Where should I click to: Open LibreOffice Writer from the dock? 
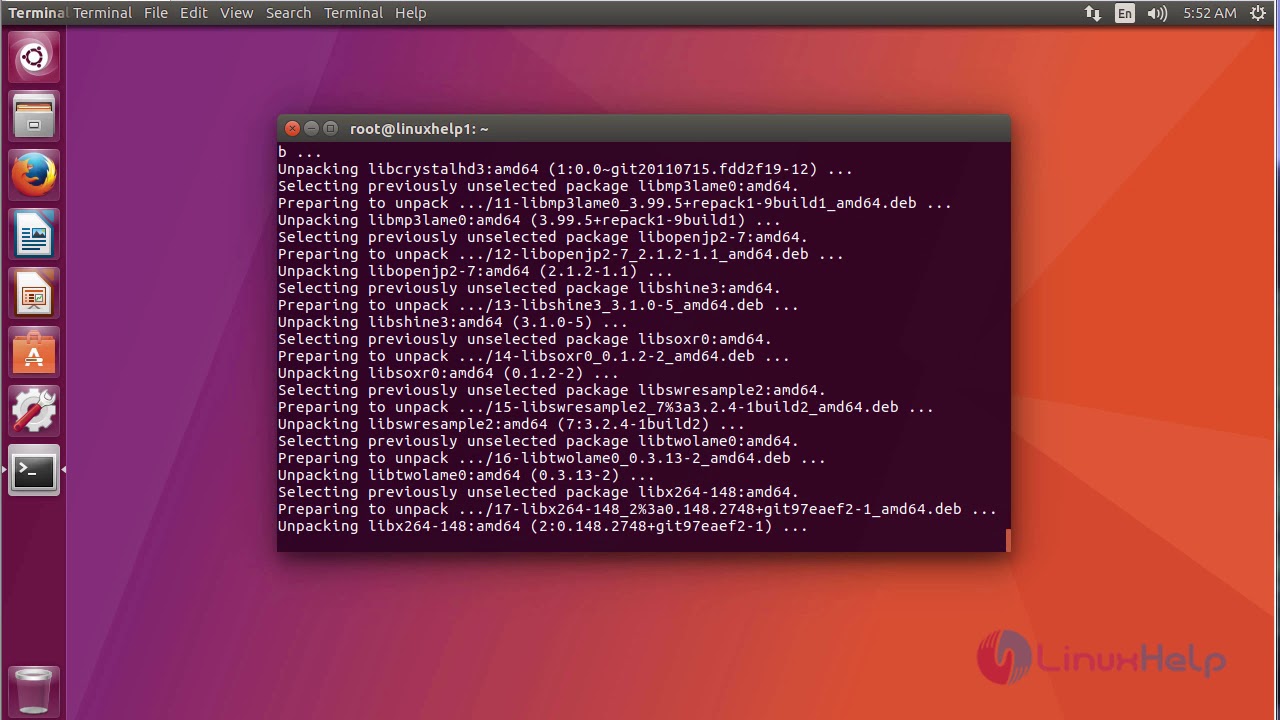pos(34,235)
